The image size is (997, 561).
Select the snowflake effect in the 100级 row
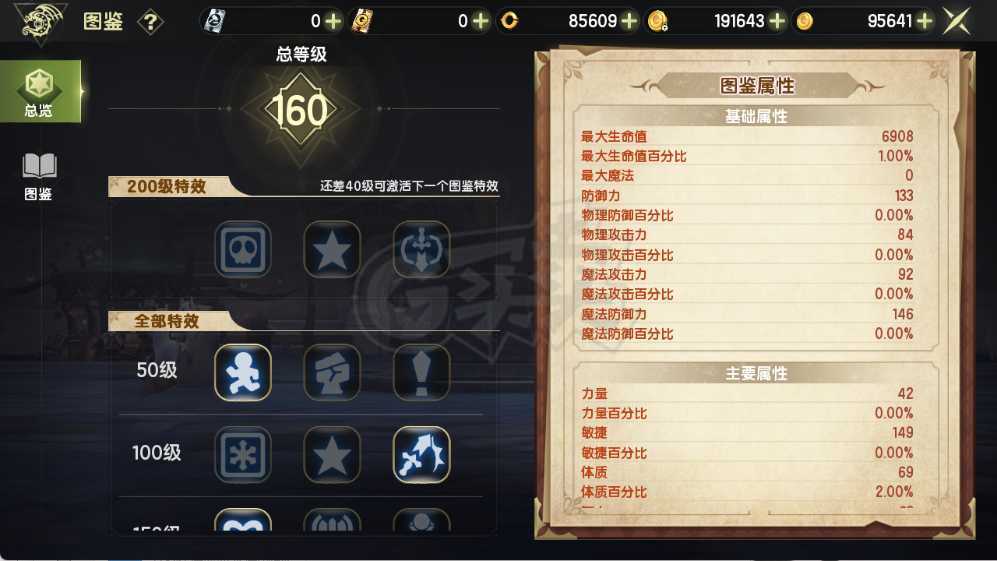(243, 454)
